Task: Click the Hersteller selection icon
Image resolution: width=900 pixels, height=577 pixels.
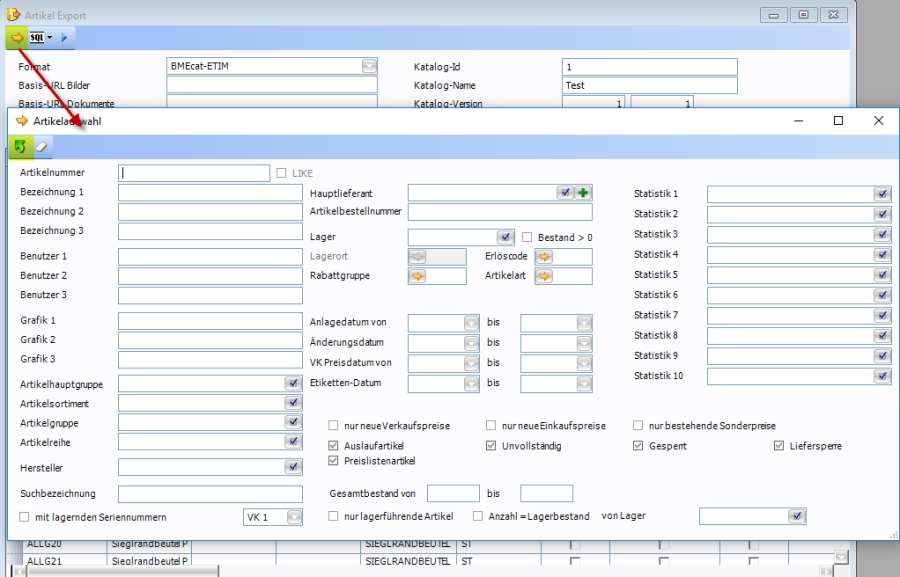Action: (293, 466)
